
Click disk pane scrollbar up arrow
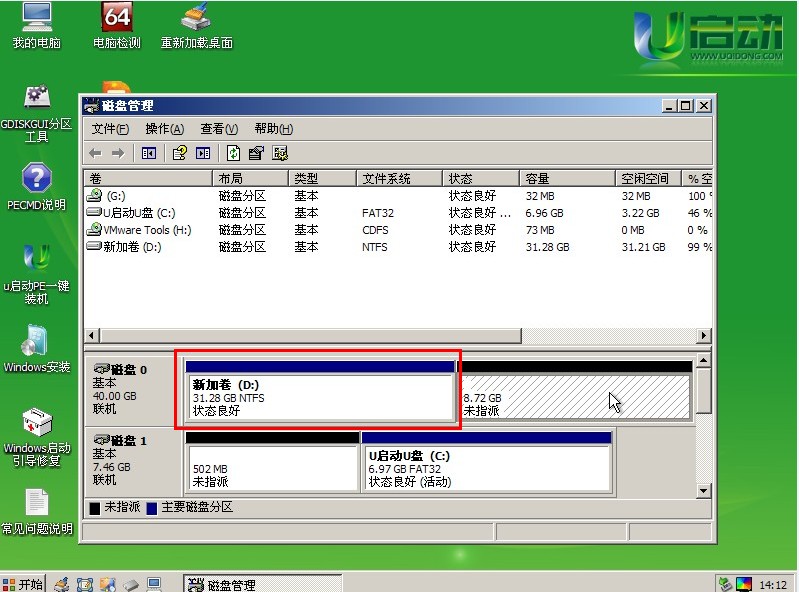704,360
